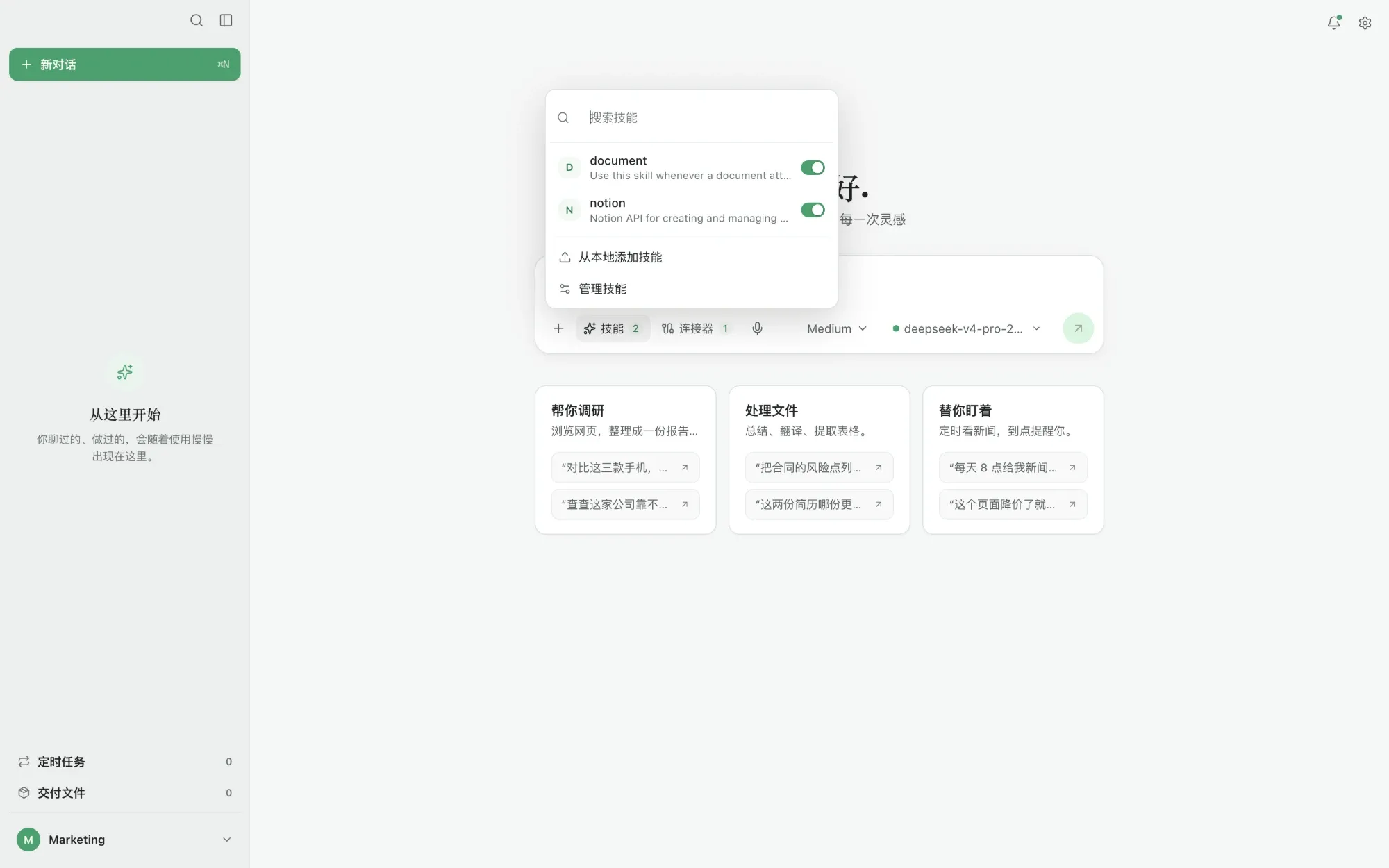Use prompt “把合同的风险点列
1389x868 pixels.
(819, 467)
